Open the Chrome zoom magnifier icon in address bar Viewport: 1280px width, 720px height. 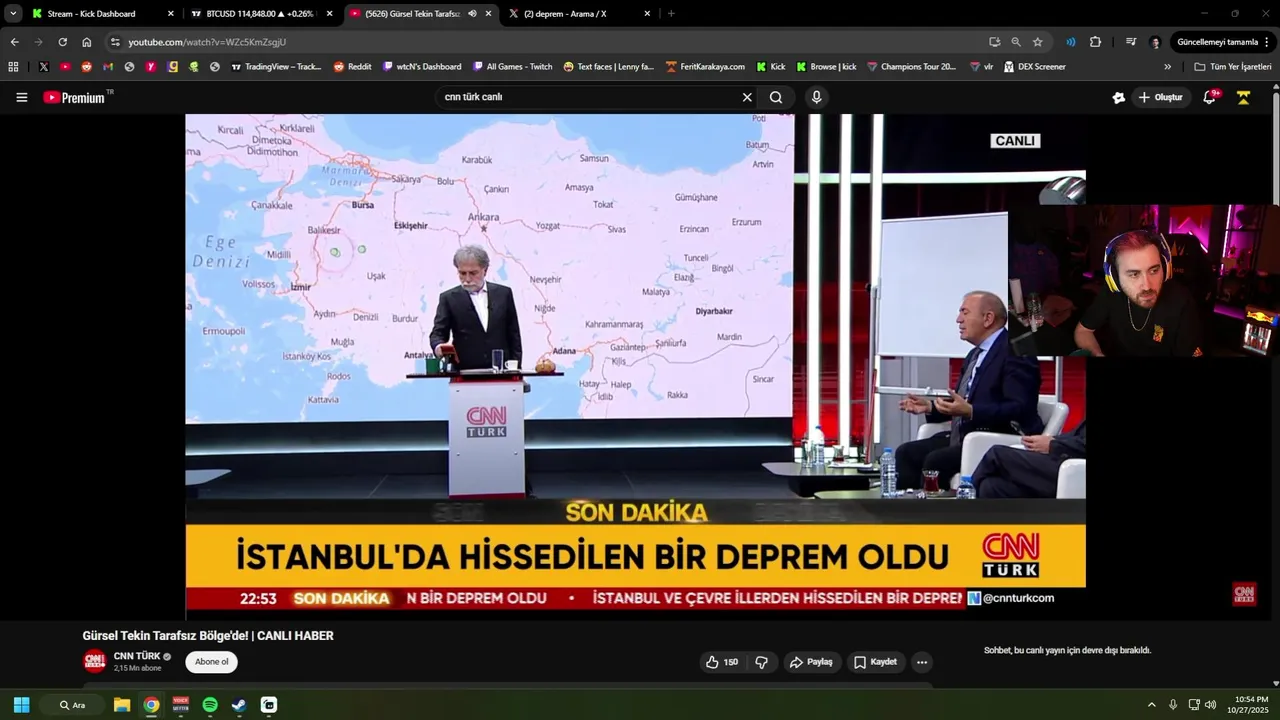click(x=1016, y=42)
